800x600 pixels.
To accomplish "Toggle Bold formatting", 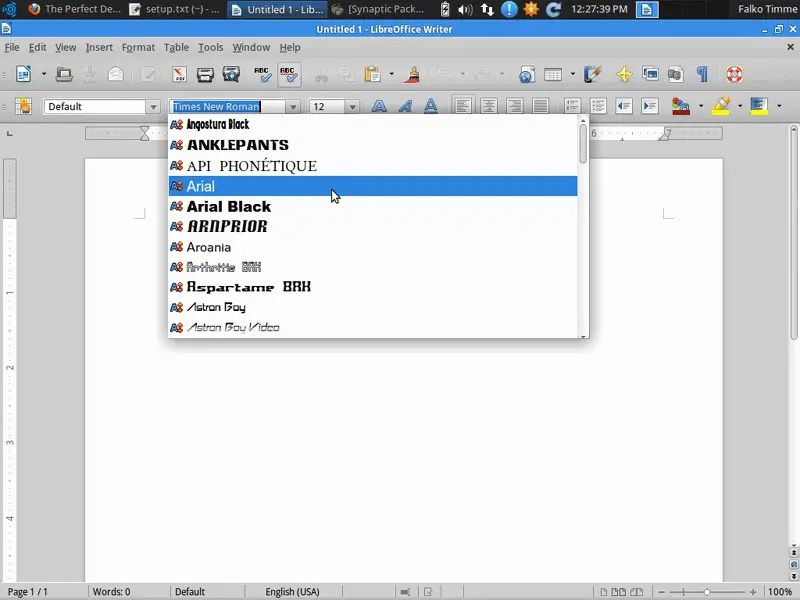I will point(379,106).
